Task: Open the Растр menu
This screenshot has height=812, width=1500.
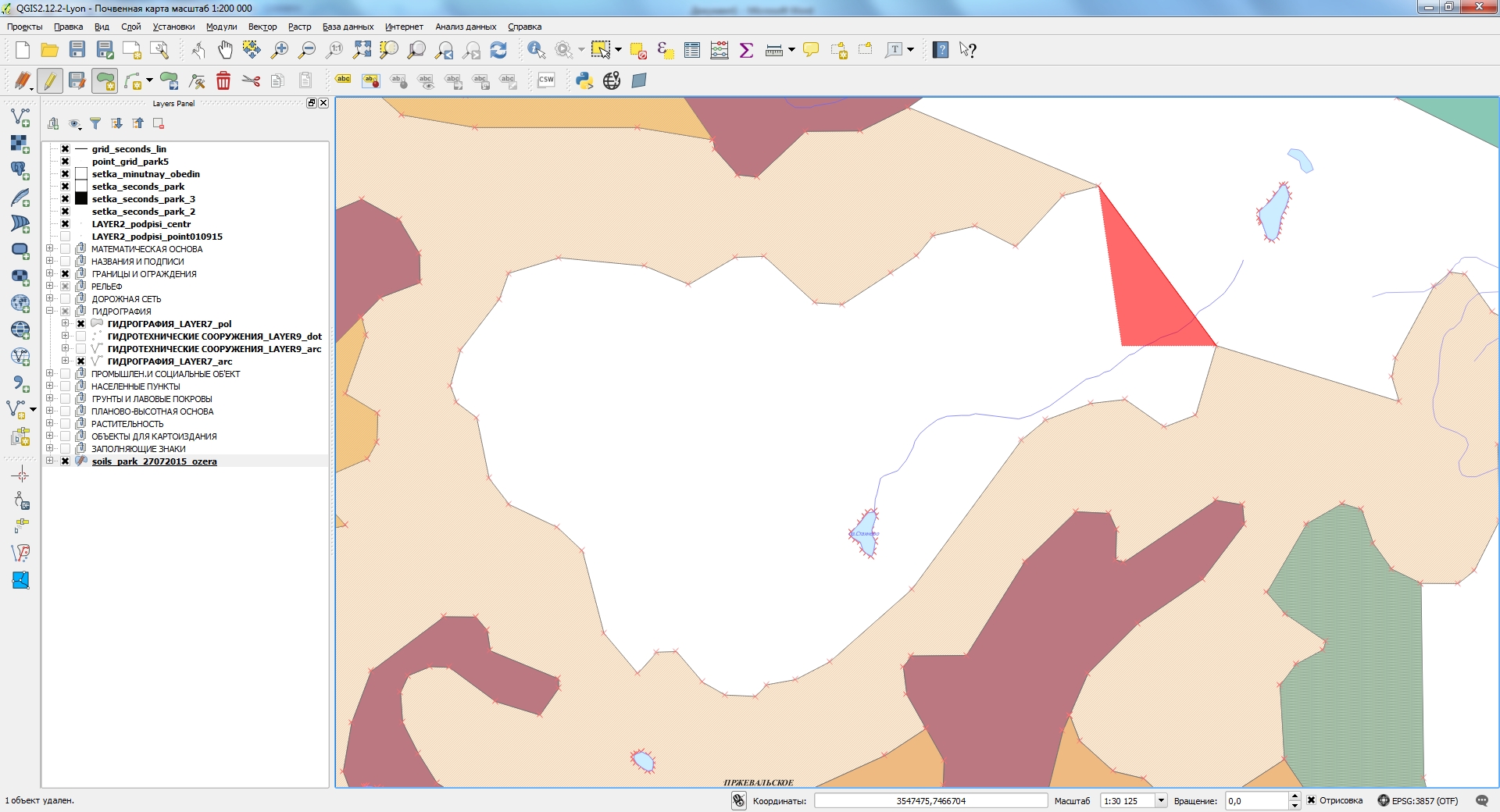Action: pos(298,26)
